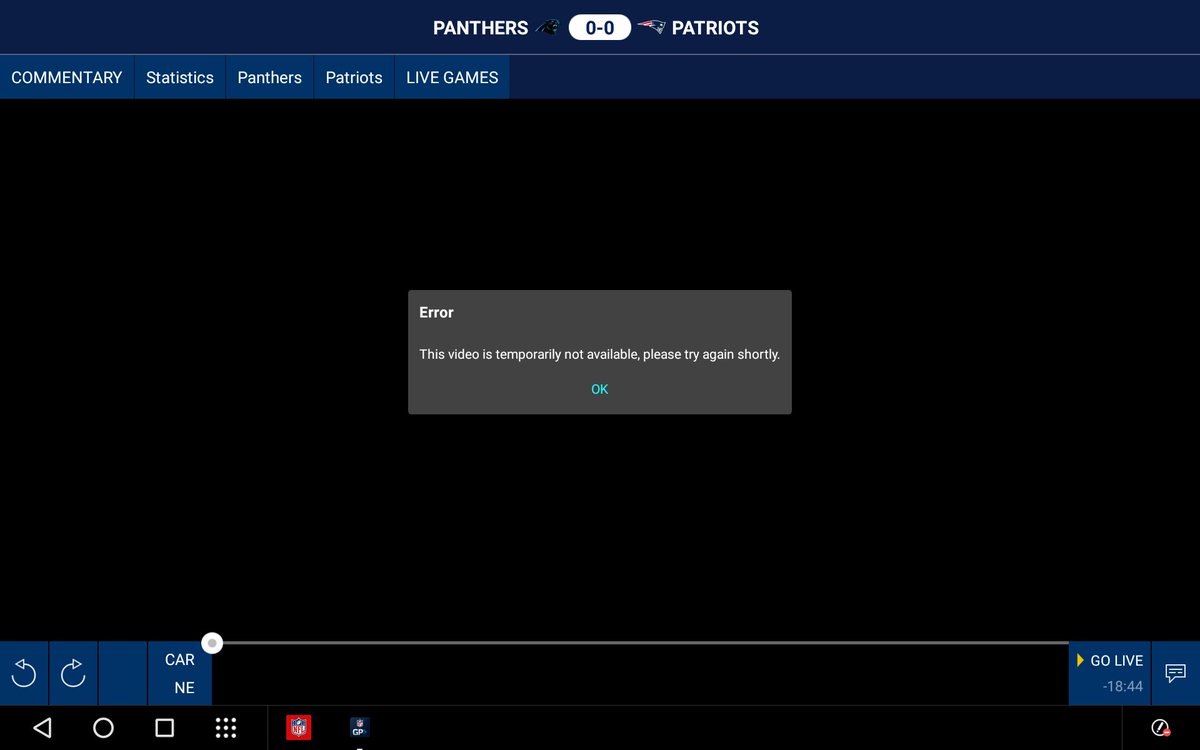Click the PATRIOTS team name in header
The height and width of the screenshot is (750, 1200).
715,28
